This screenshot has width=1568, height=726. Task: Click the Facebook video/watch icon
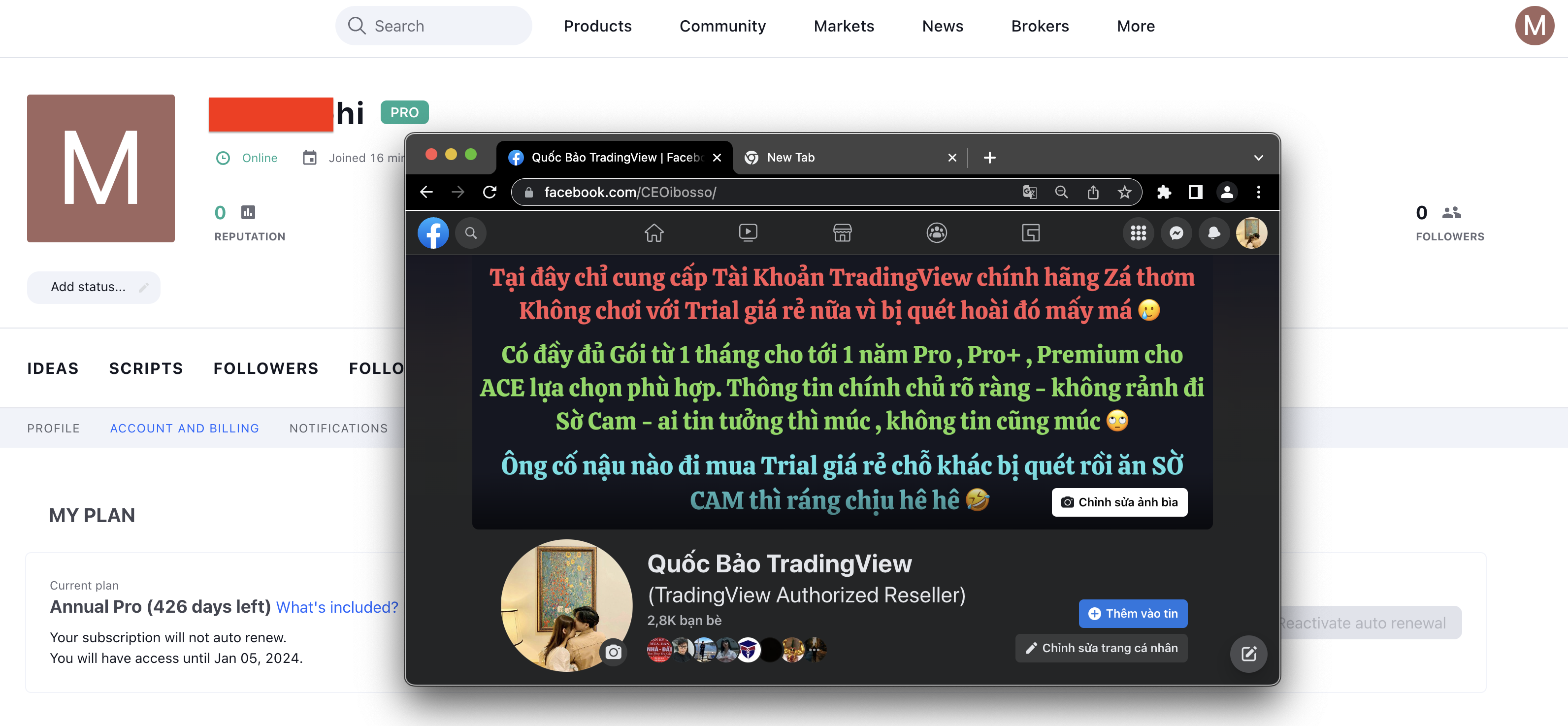point(748,232)
